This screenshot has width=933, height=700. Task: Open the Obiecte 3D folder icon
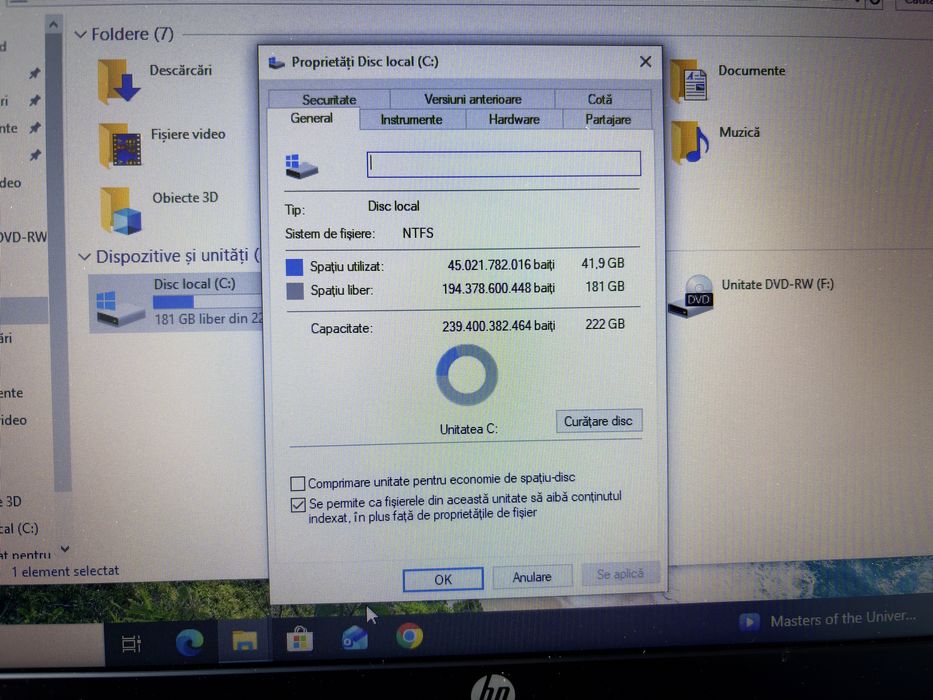121,211
